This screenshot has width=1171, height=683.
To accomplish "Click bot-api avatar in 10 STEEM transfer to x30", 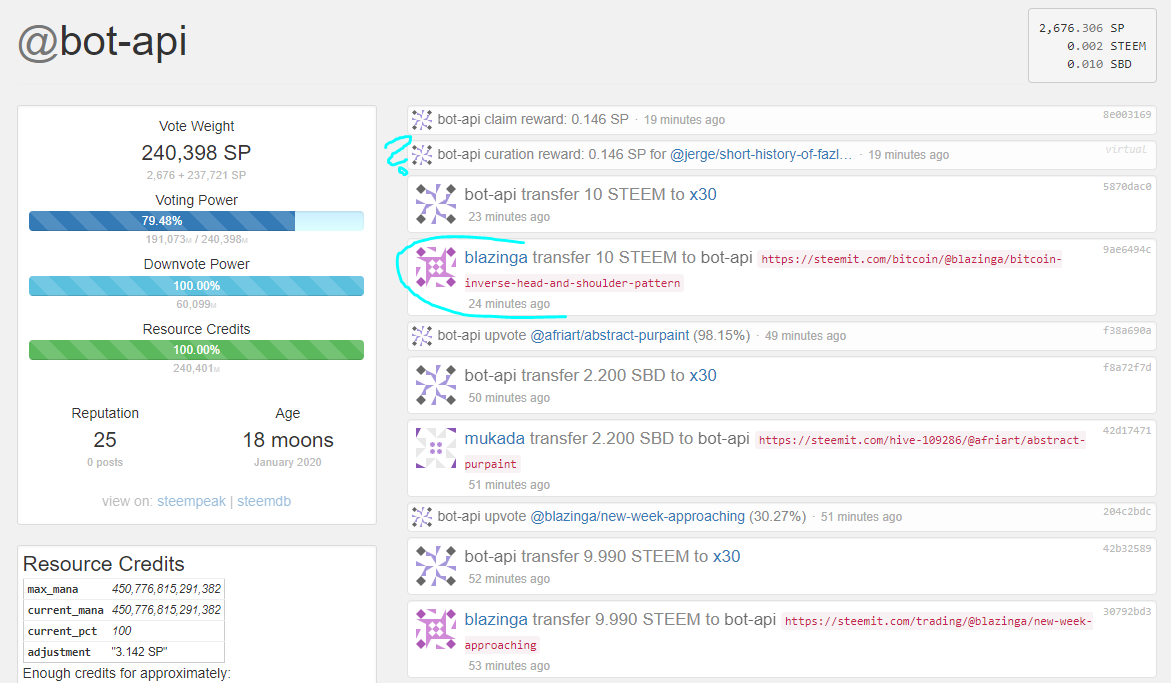I will point(436,204).
